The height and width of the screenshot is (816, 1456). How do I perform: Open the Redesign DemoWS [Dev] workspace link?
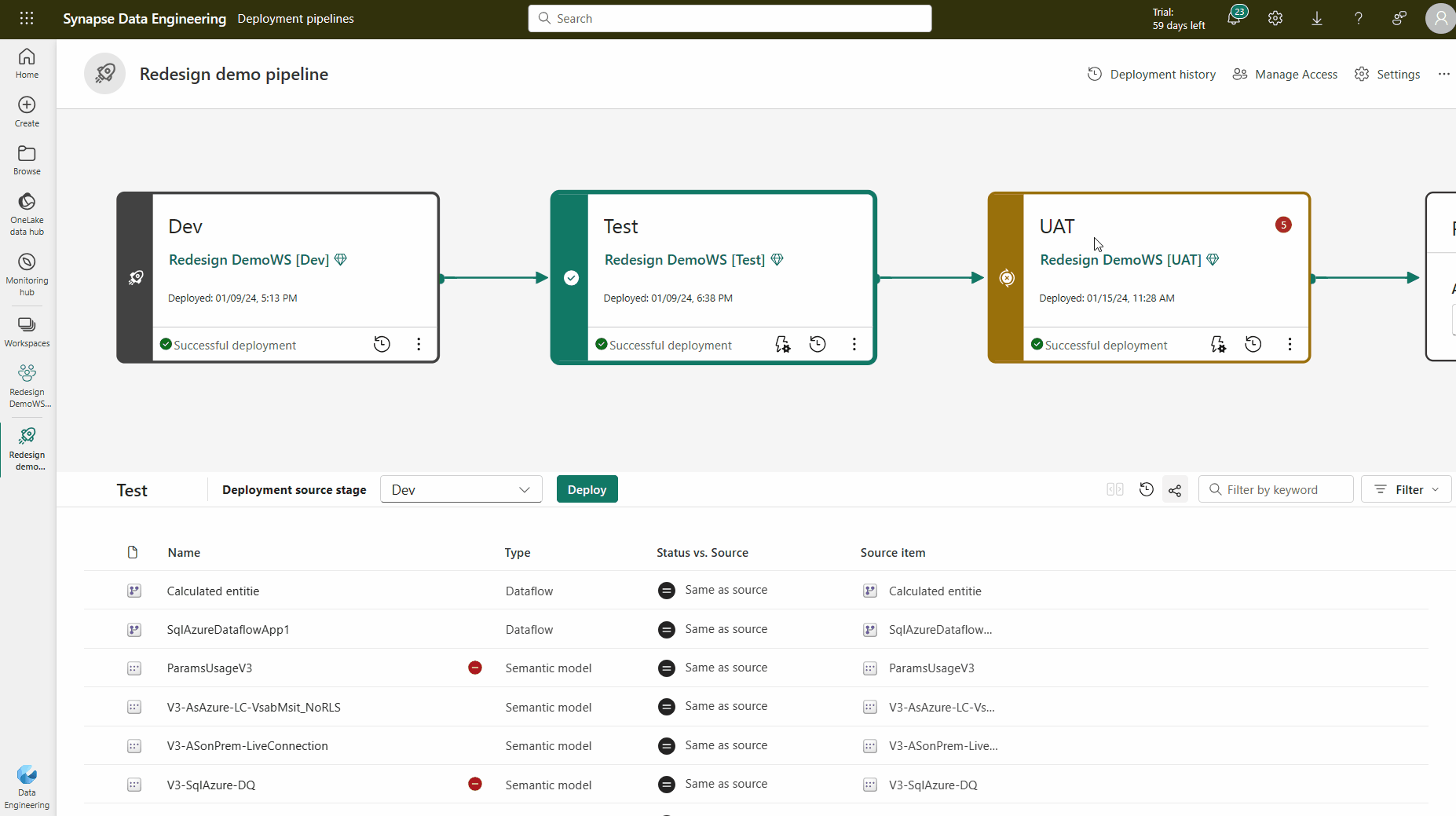[249, 259]
